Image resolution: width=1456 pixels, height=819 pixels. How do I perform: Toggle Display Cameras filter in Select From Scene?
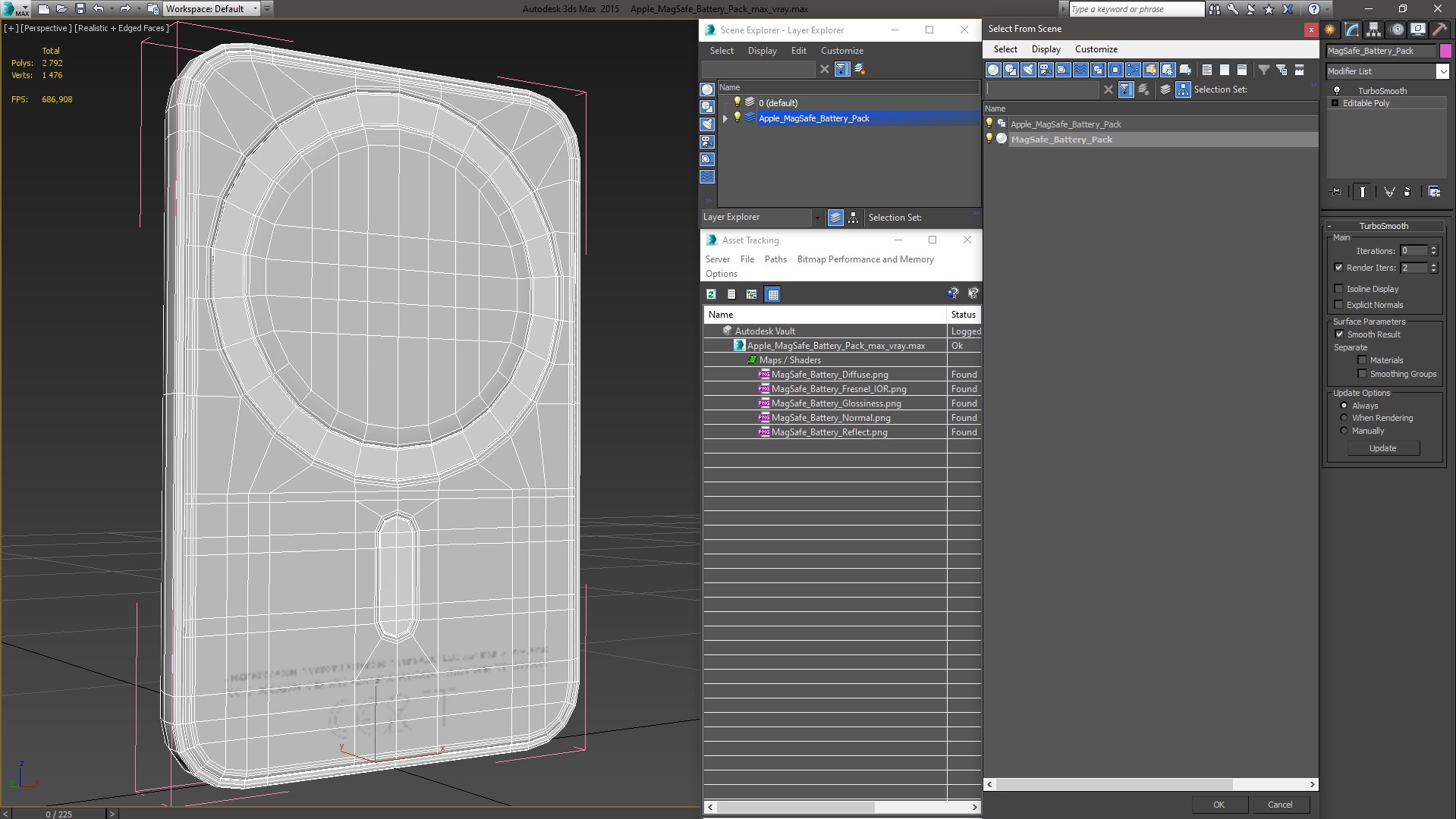1046,70
